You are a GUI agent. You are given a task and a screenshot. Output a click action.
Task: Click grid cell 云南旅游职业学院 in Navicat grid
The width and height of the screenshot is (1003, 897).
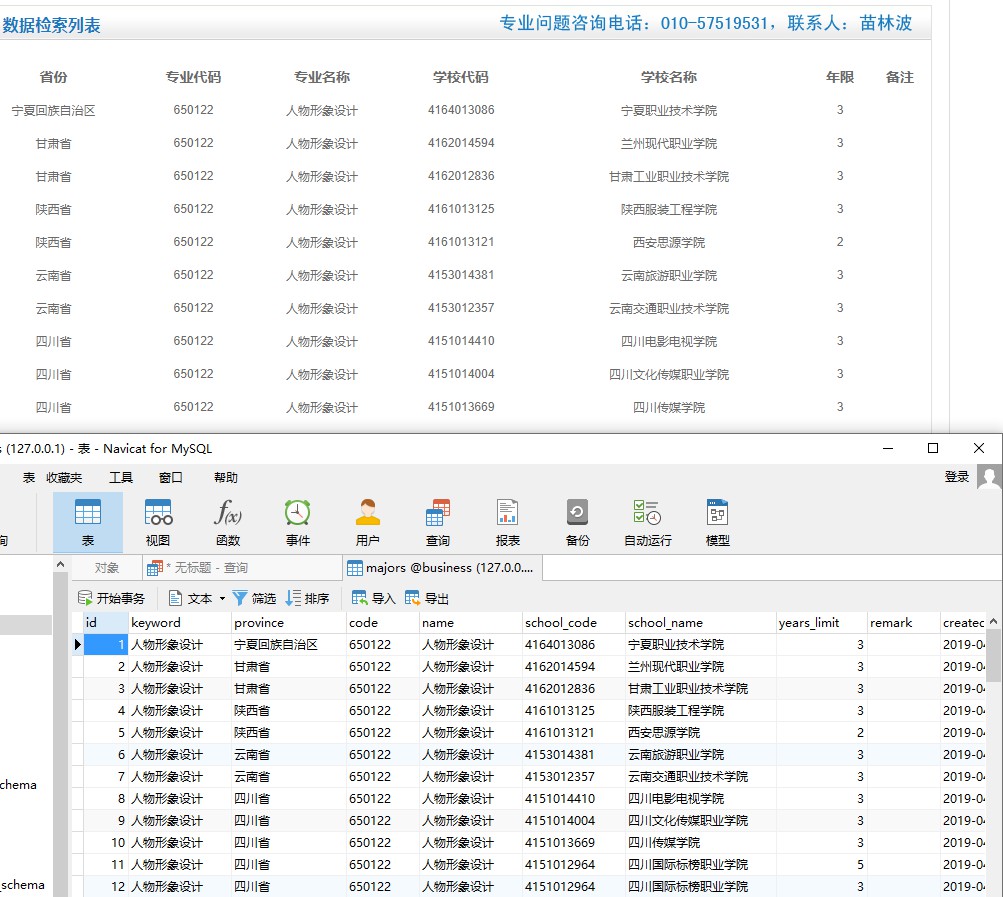tap(700, 754)
